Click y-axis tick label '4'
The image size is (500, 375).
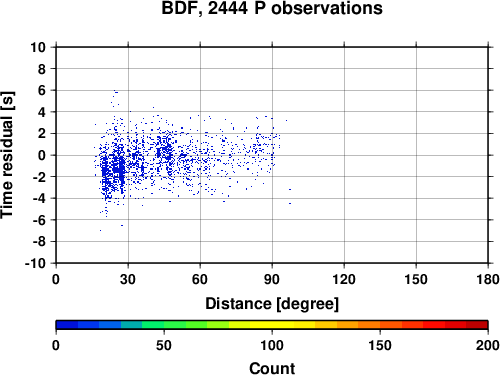[x=42, y=112]
